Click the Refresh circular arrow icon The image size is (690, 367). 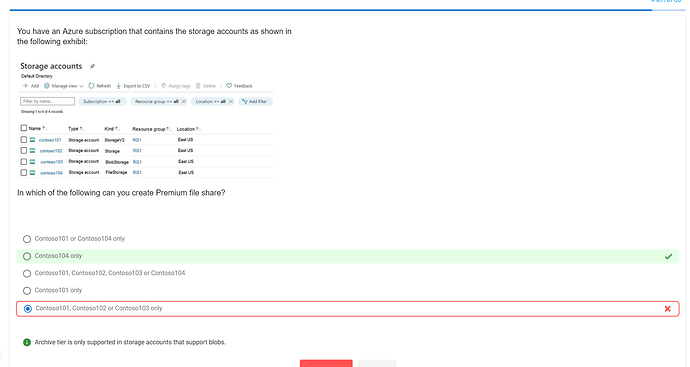91,86
